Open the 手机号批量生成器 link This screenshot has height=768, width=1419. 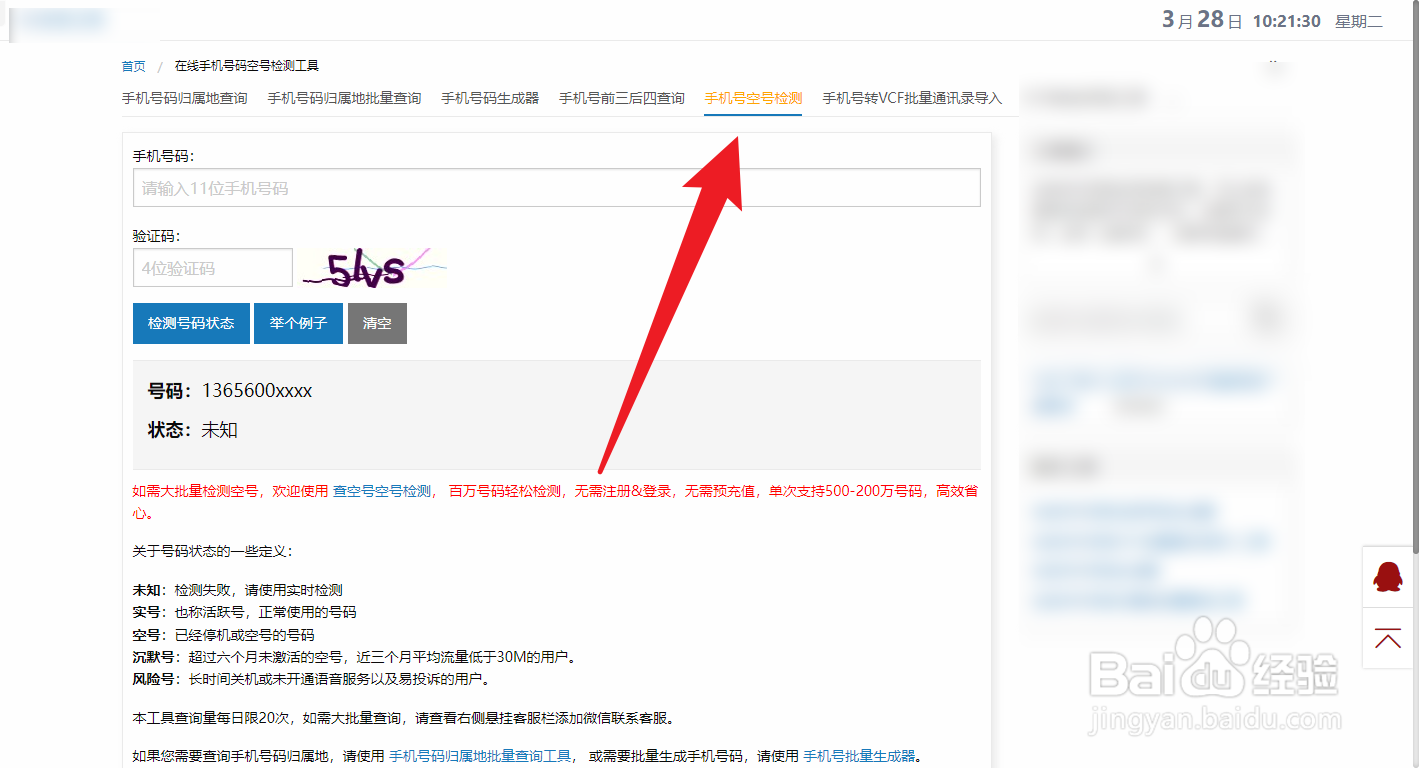click(860, 756)
